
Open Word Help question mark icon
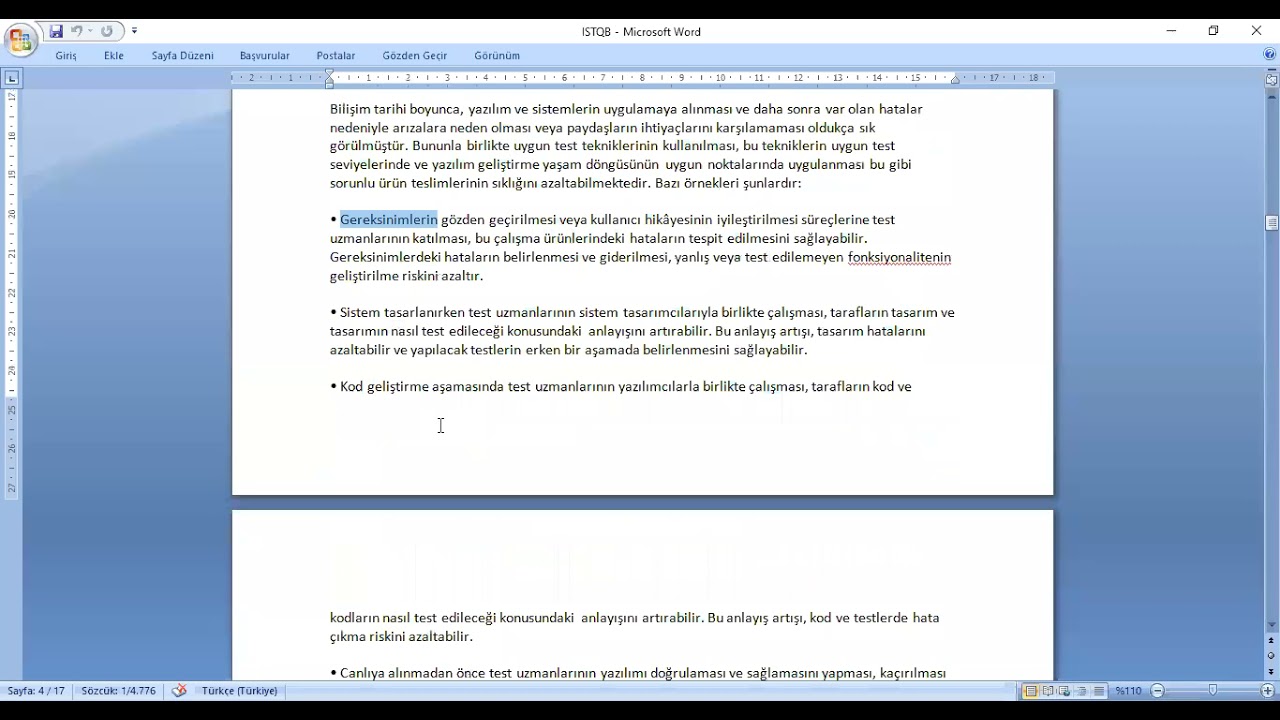(1269, 55)
